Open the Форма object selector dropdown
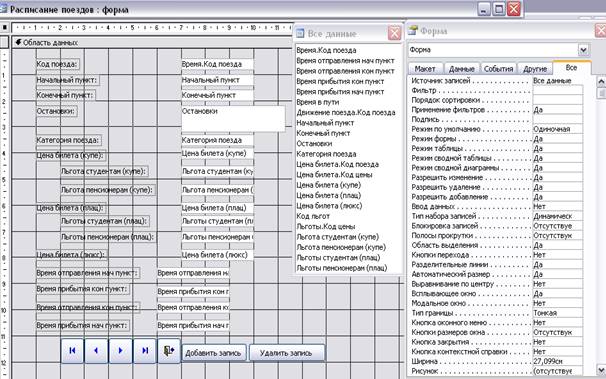This screenshot has height=379, width=606. [x=583, y=50]
